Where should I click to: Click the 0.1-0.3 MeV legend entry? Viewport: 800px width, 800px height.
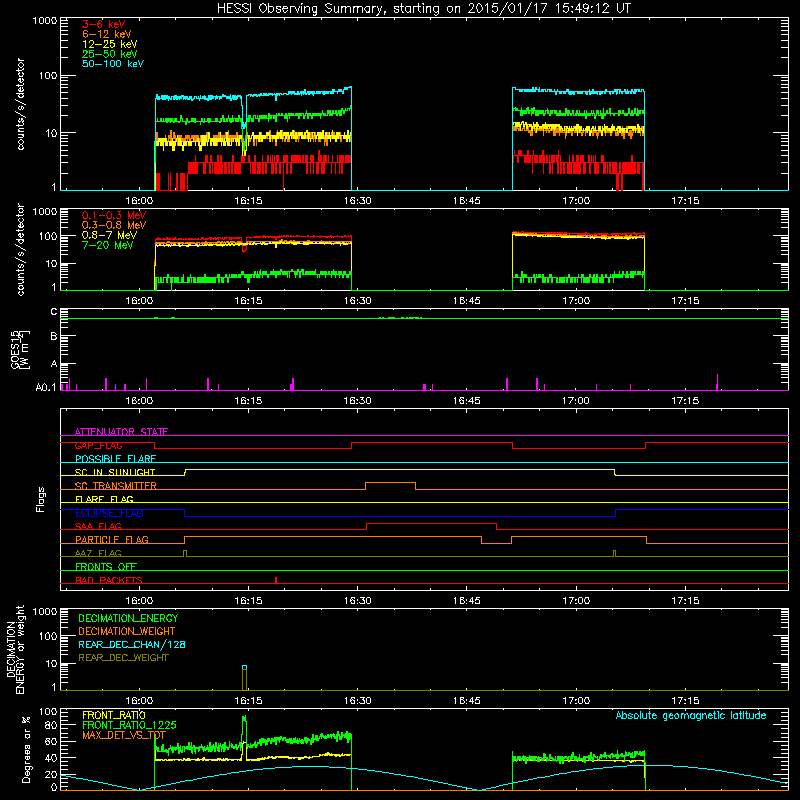tap(114, 215)
